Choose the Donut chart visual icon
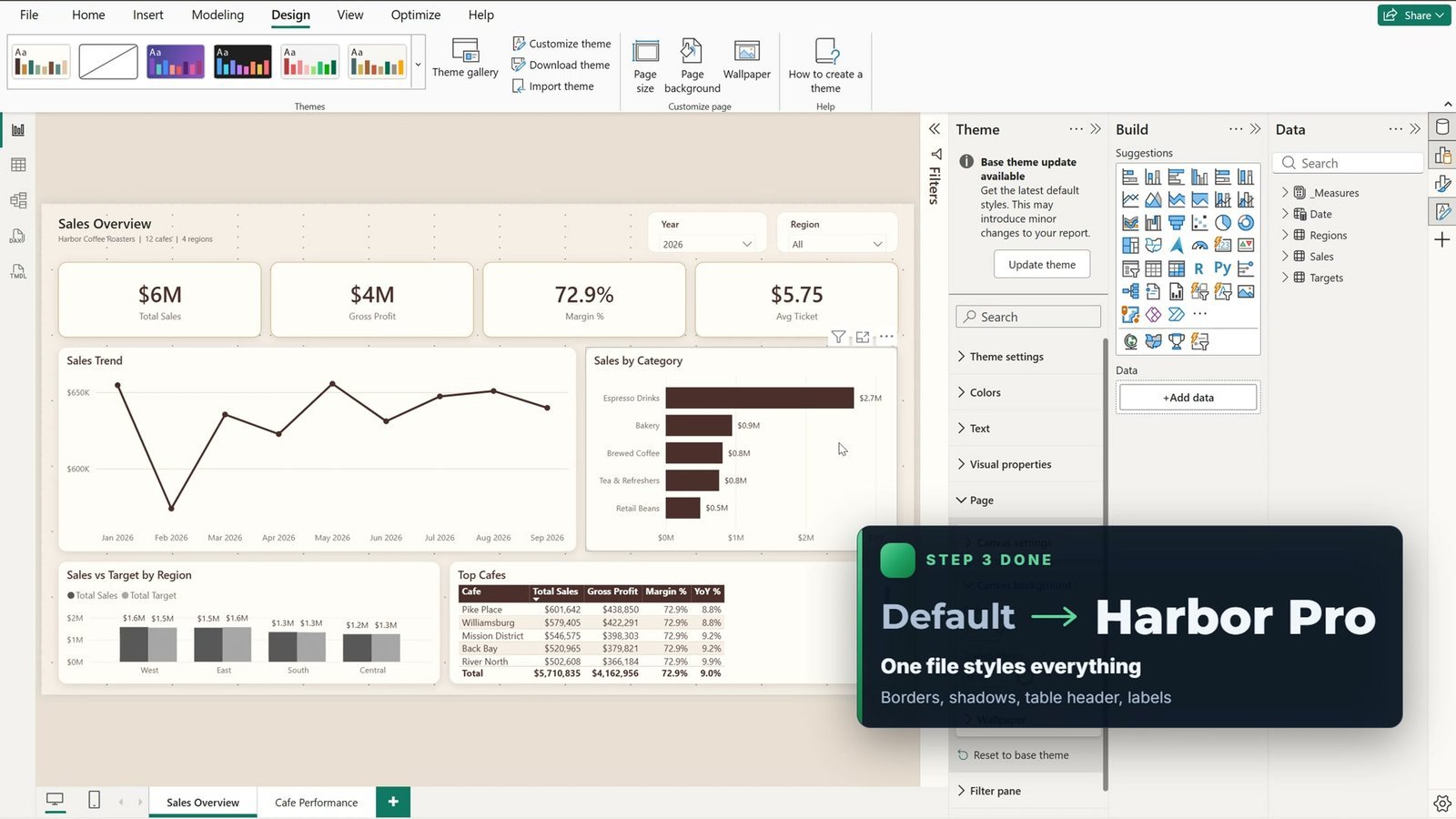This screenshot has height=819, width=1456. 1246,222
